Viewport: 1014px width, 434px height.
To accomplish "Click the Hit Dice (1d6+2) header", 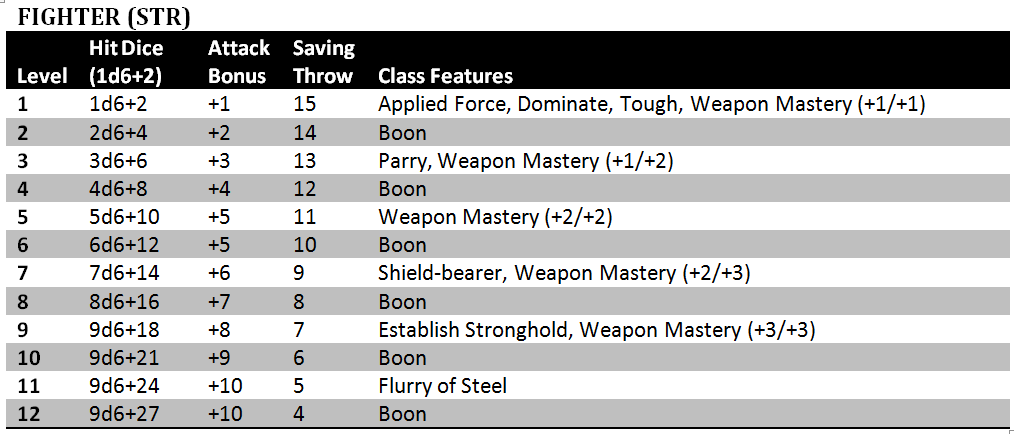I will (126, 62).
